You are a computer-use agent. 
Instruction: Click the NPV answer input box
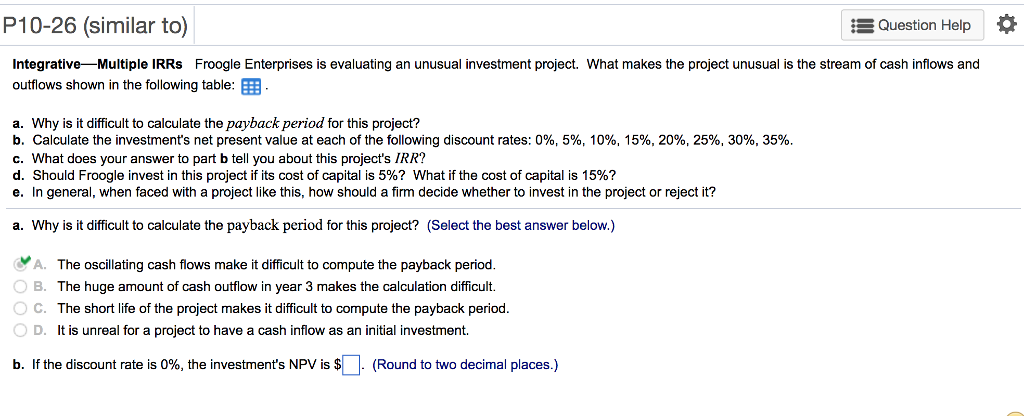click(351, 366)
